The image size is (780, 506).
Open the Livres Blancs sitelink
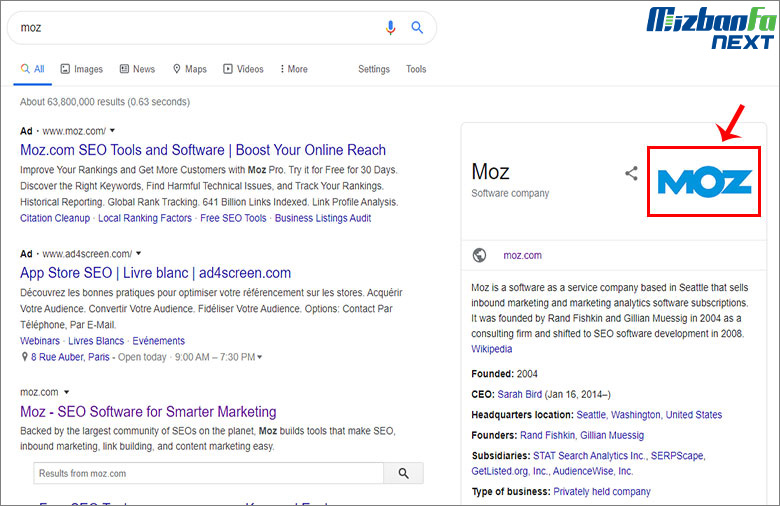[x=96, y=341]
